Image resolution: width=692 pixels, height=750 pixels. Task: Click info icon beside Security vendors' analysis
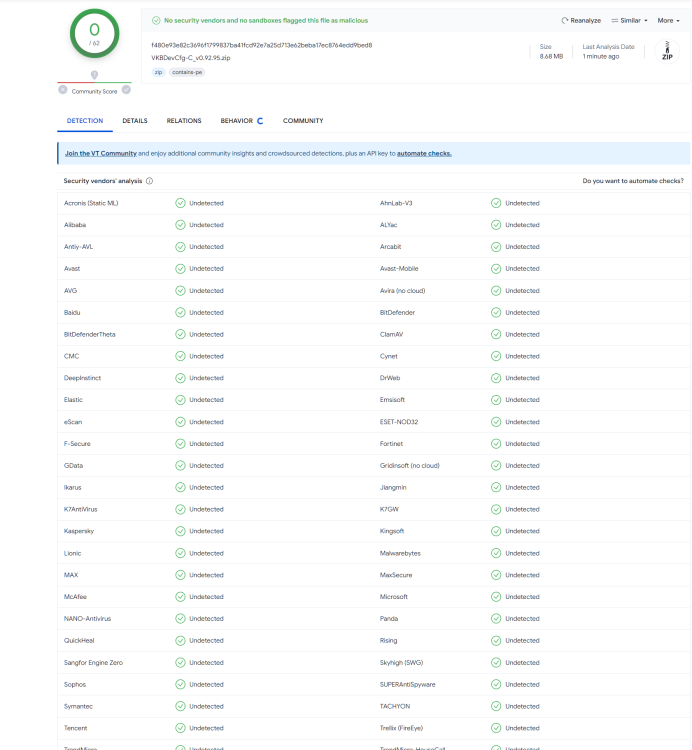click(x=150, y=181)
